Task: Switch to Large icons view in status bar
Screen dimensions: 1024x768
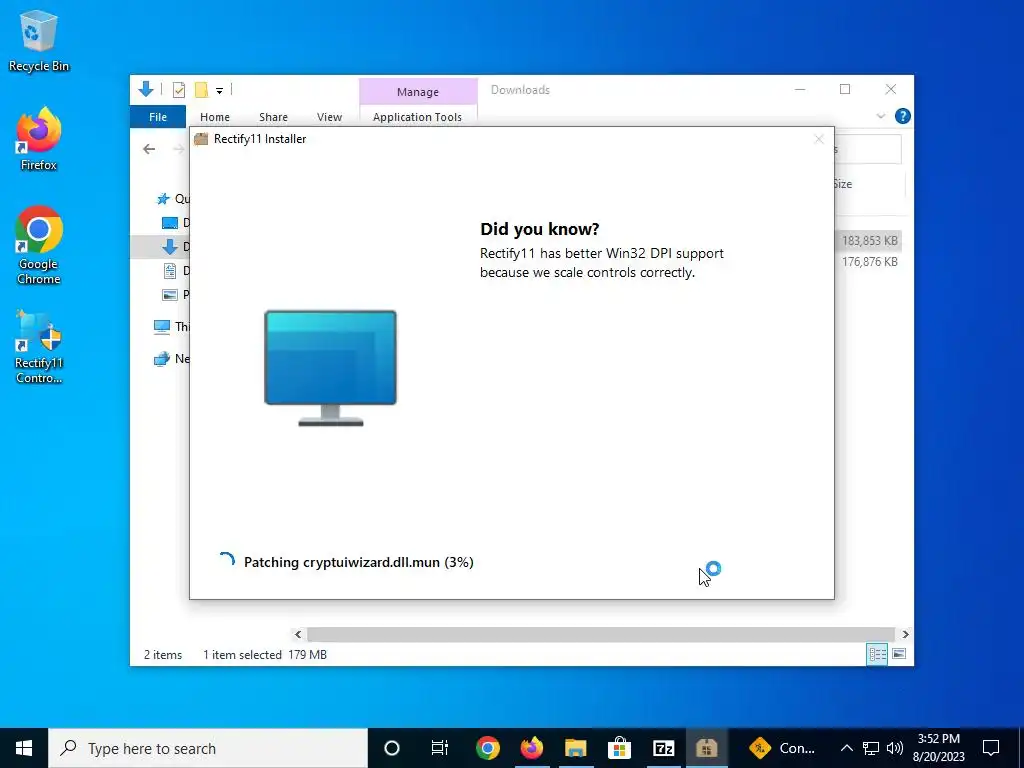Action: [899, 654]
